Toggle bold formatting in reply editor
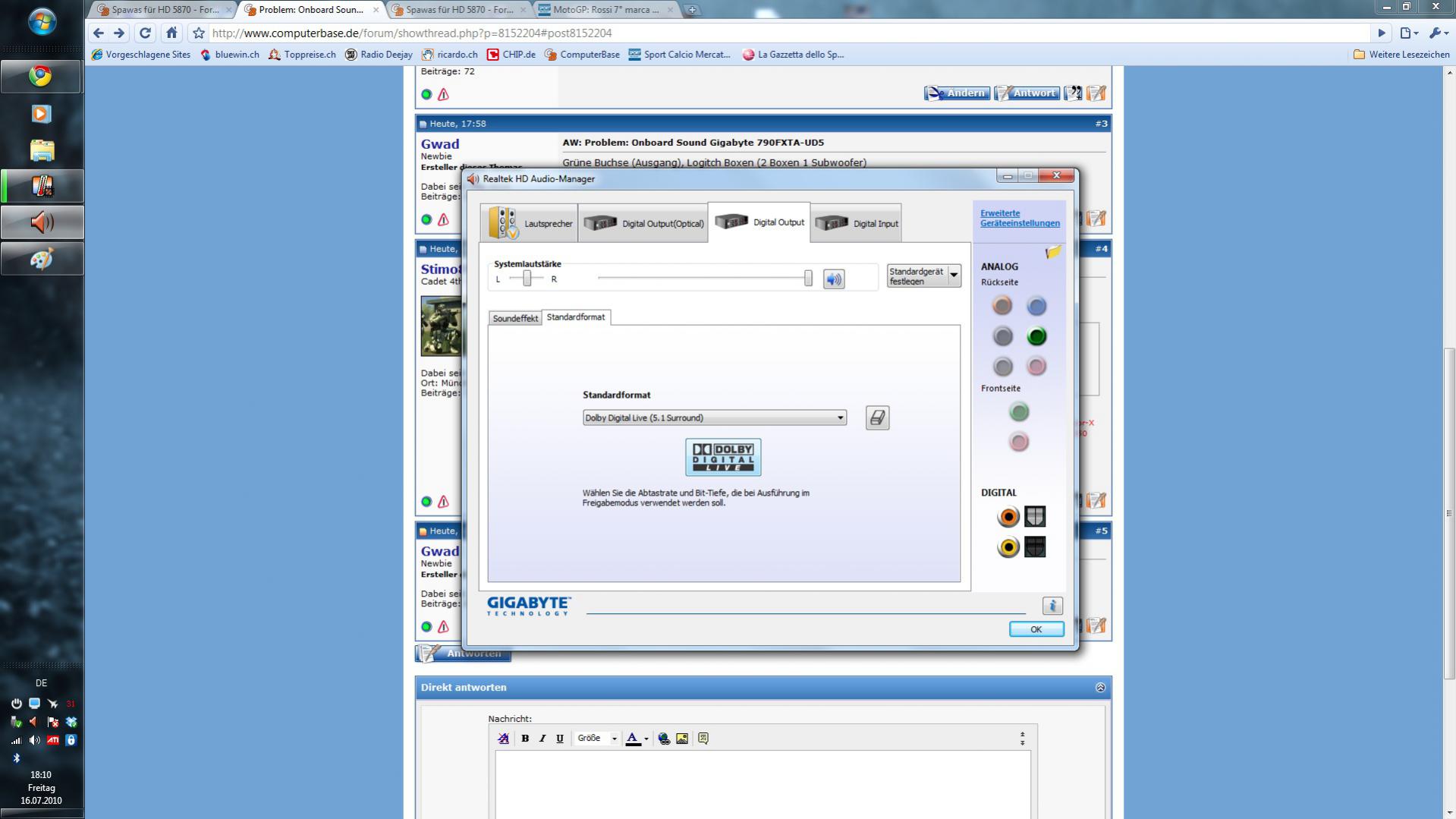1456x819 pixels. [525, 739]
